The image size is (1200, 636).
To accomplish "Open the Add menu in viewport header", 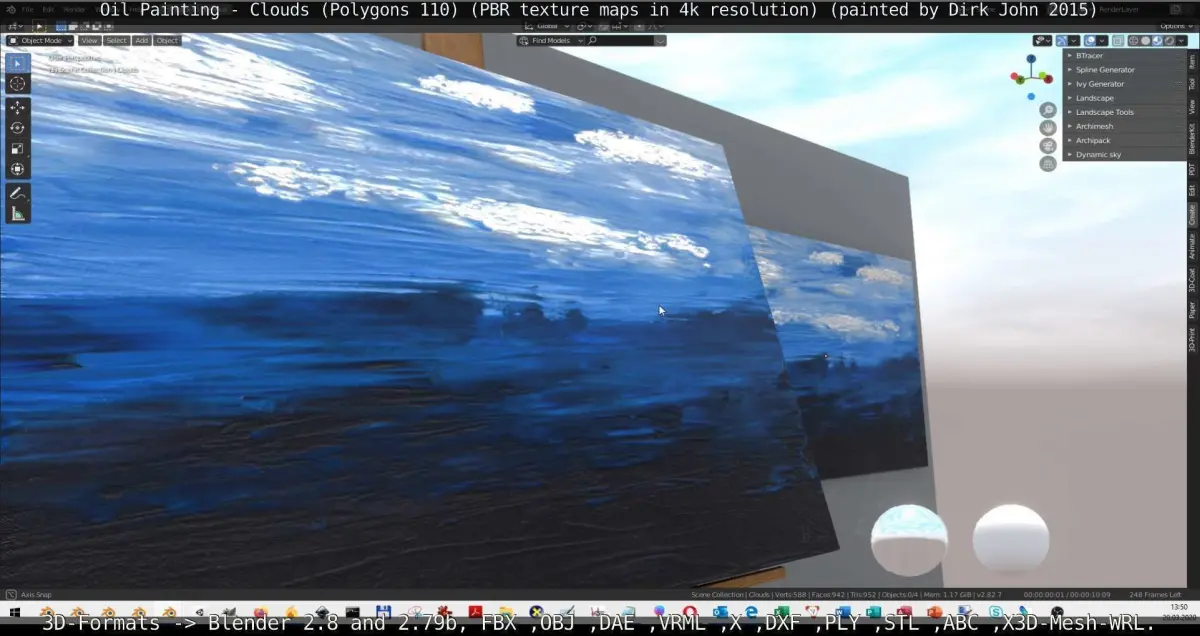I will pyautogui.click(x=141, y=41).
